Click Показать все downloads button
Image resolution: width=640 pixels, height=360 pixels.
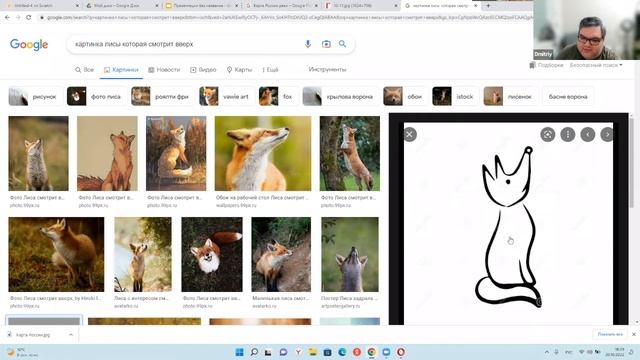coord(610,334)
